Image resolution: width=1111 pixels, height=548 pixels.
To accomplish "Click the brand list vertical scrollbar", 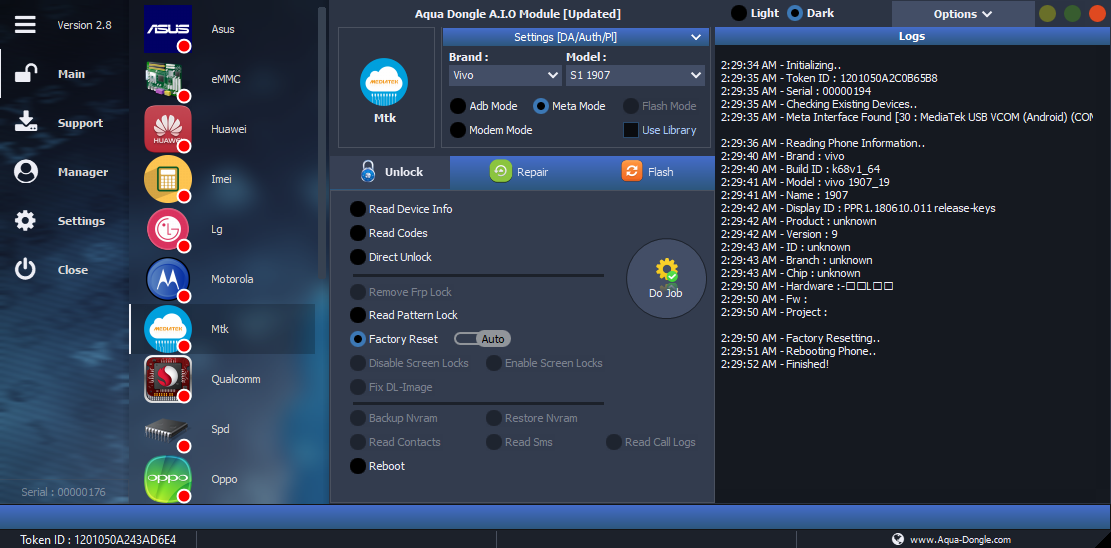I will coord(322,142).
